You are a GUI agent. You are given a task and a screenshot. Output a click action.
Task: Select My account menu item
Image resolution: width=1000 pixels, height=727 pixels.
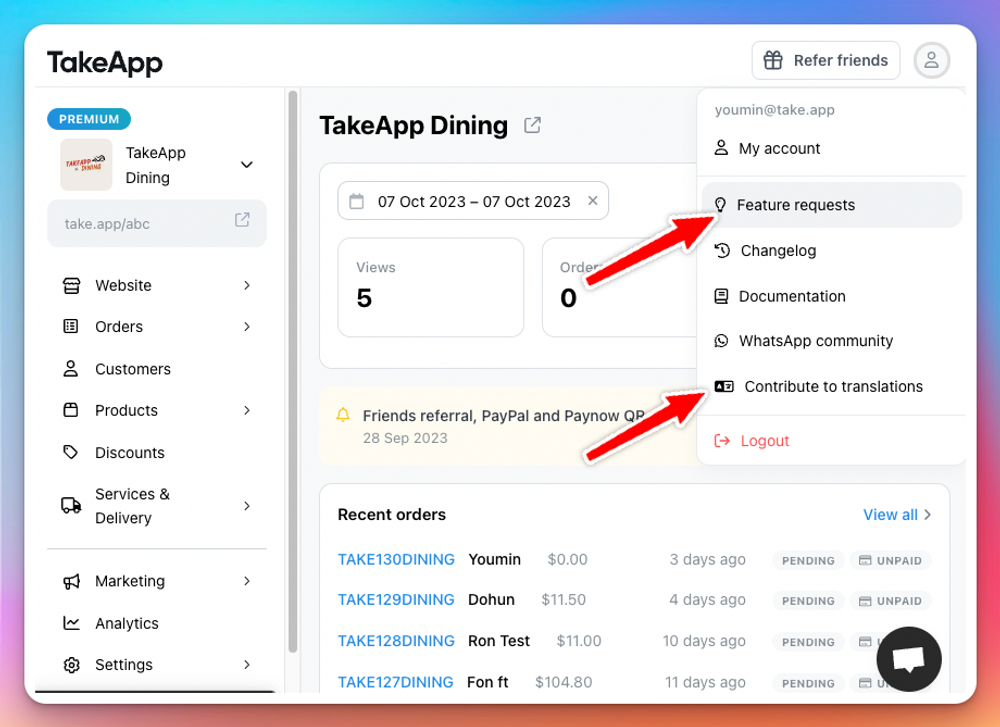[x=831, y=148]
